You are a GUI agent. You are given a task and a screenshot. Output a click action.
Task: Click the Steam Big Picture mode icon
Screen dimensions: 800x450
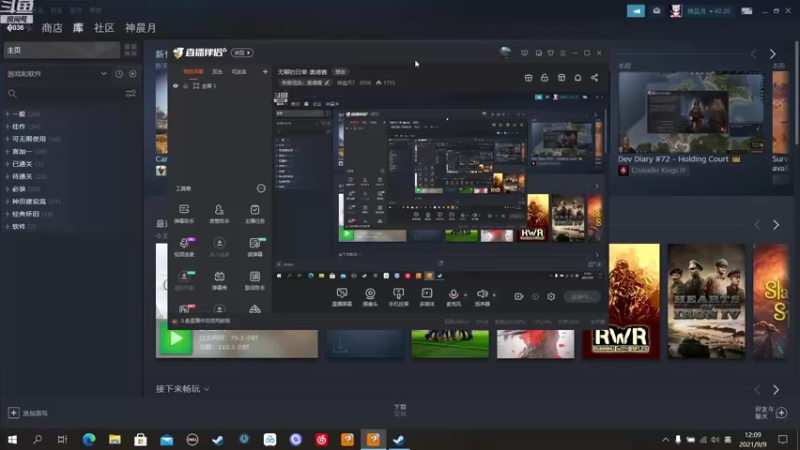tap(746, 11)
